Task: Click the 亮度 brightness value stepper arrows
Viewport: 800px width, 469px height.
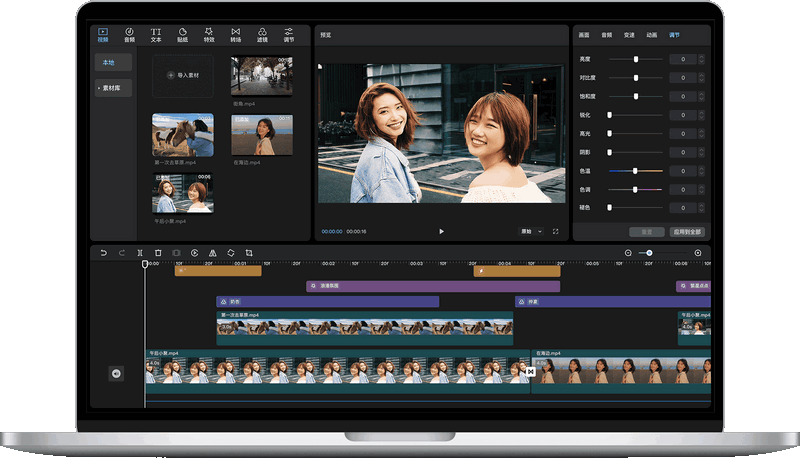Action: [x=701, y=59]
